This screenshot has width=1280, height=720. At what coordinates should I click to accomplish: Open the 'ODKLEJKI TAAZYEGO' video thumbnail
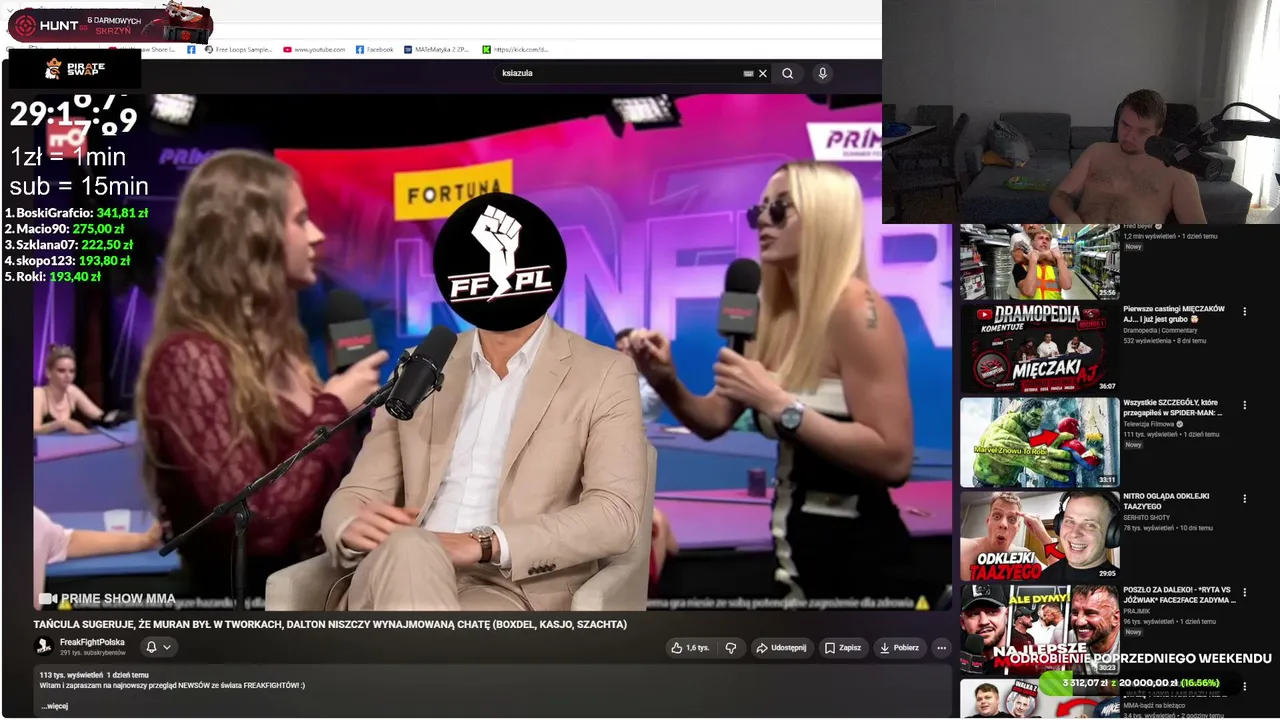tap(1040, 536)
